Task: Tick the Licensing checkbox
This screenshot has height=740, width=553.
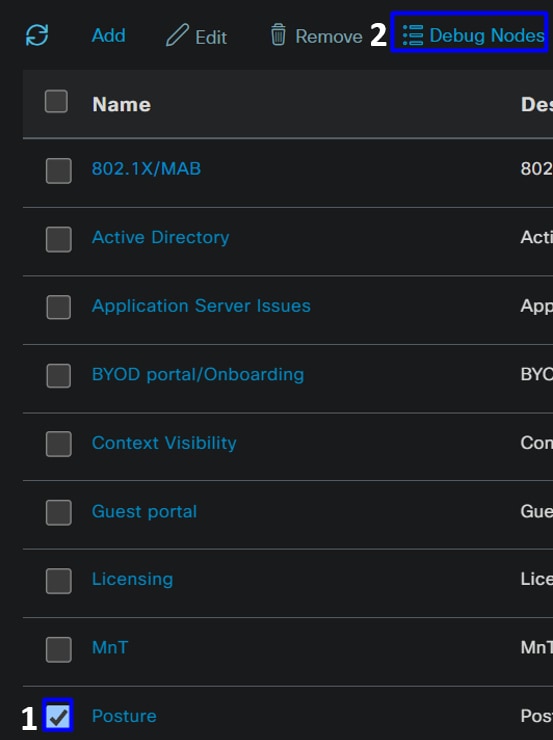Action: (59, 581)
